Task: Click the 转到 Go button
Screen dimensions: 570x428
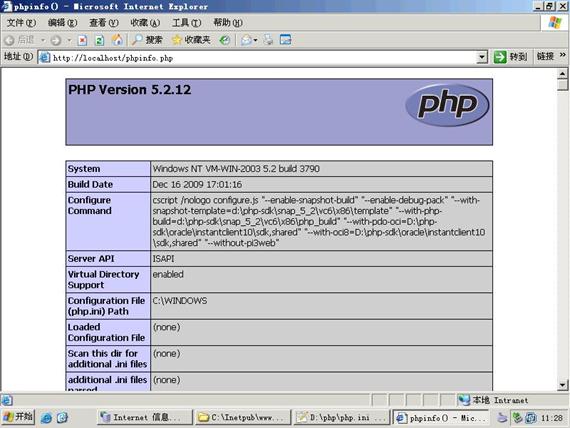Action: pyautogui.click(x=510, y=57)
